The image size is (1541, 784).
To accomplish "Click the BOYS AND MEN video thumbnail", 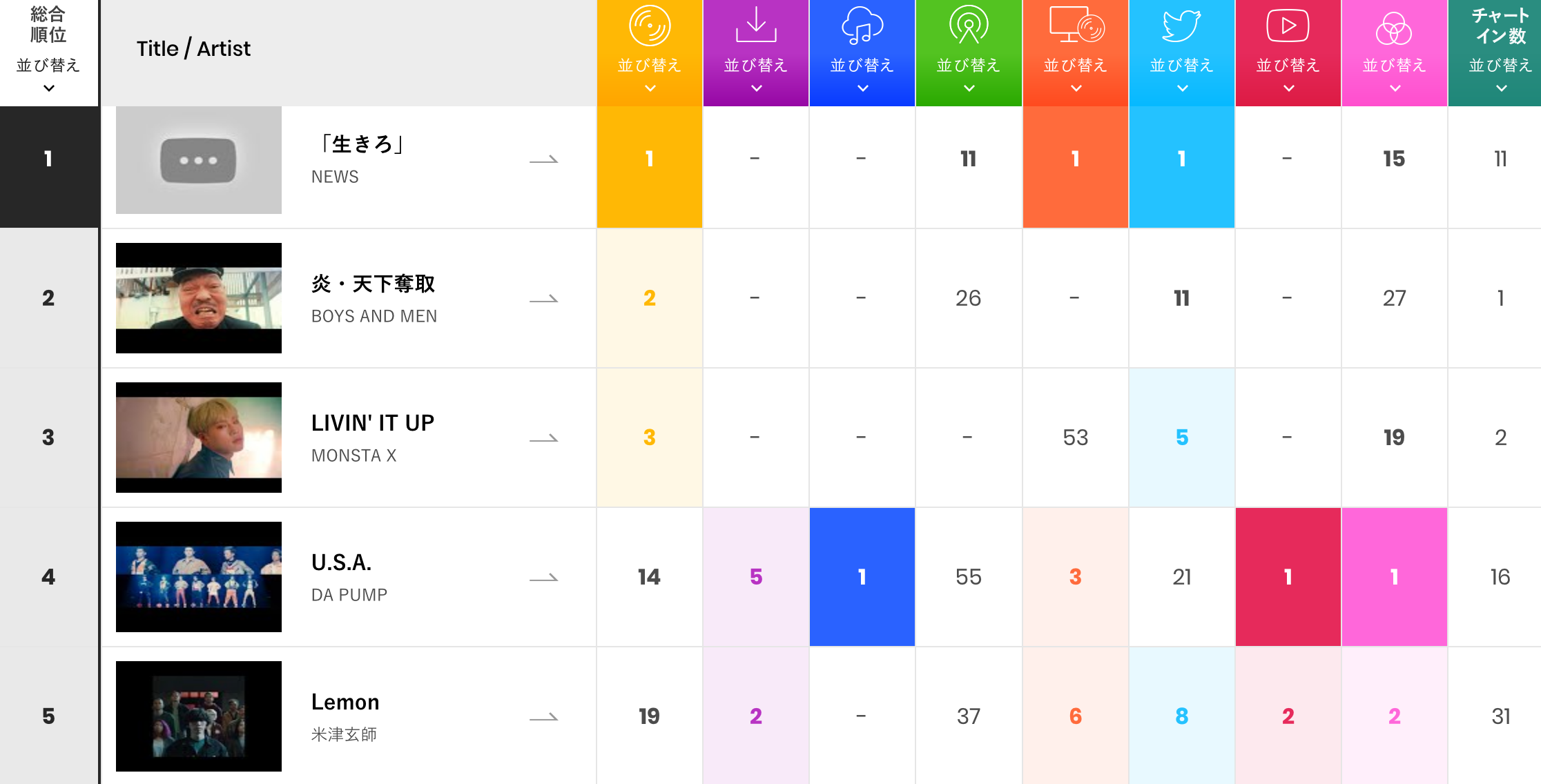I will point(199,298).
